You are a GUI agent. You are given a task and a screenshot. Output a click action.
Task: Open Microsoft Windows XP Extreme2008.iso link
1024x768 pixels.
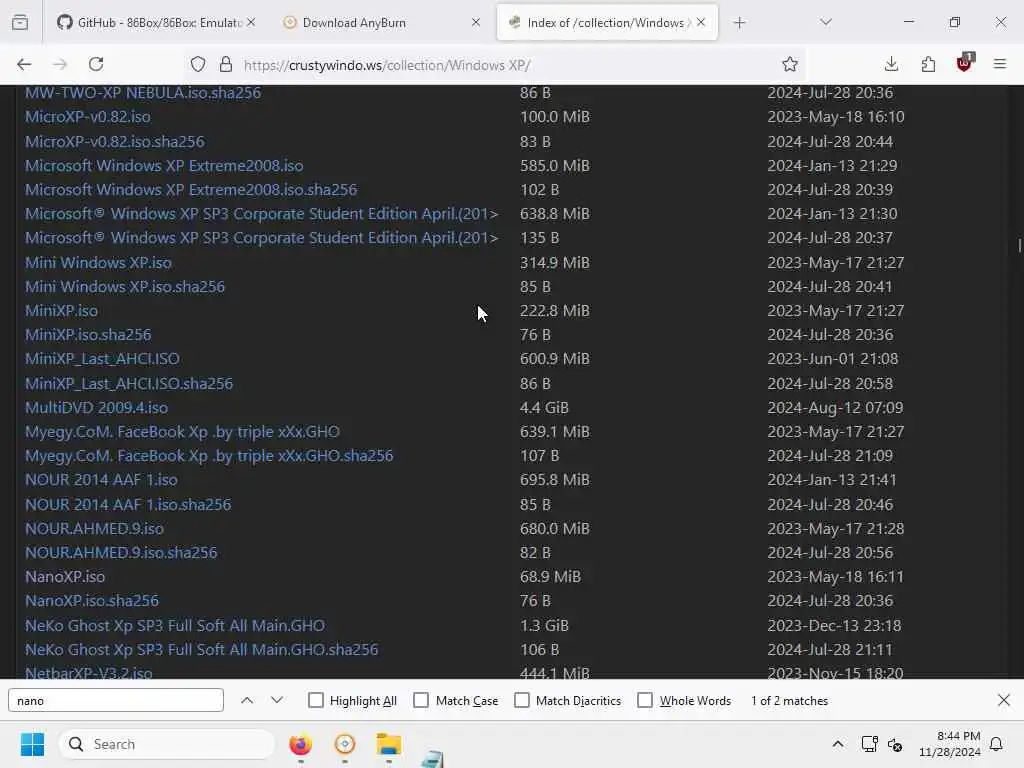coord(165,166)
